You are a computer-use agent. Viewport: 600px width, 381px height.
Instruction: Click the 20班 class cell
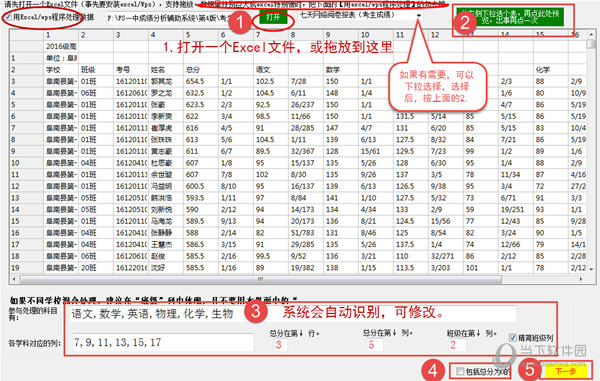pos(96,268)
